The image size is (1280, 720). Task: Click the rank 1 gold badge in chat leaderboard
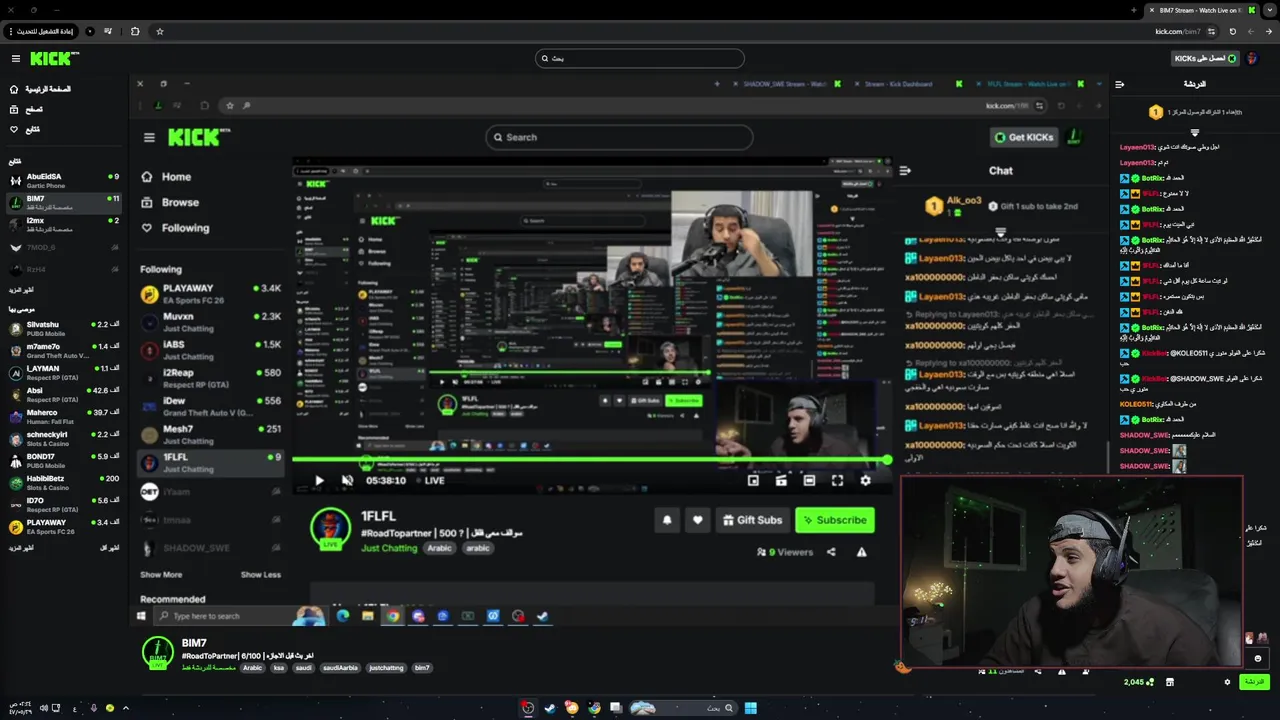pos(1155,112)
